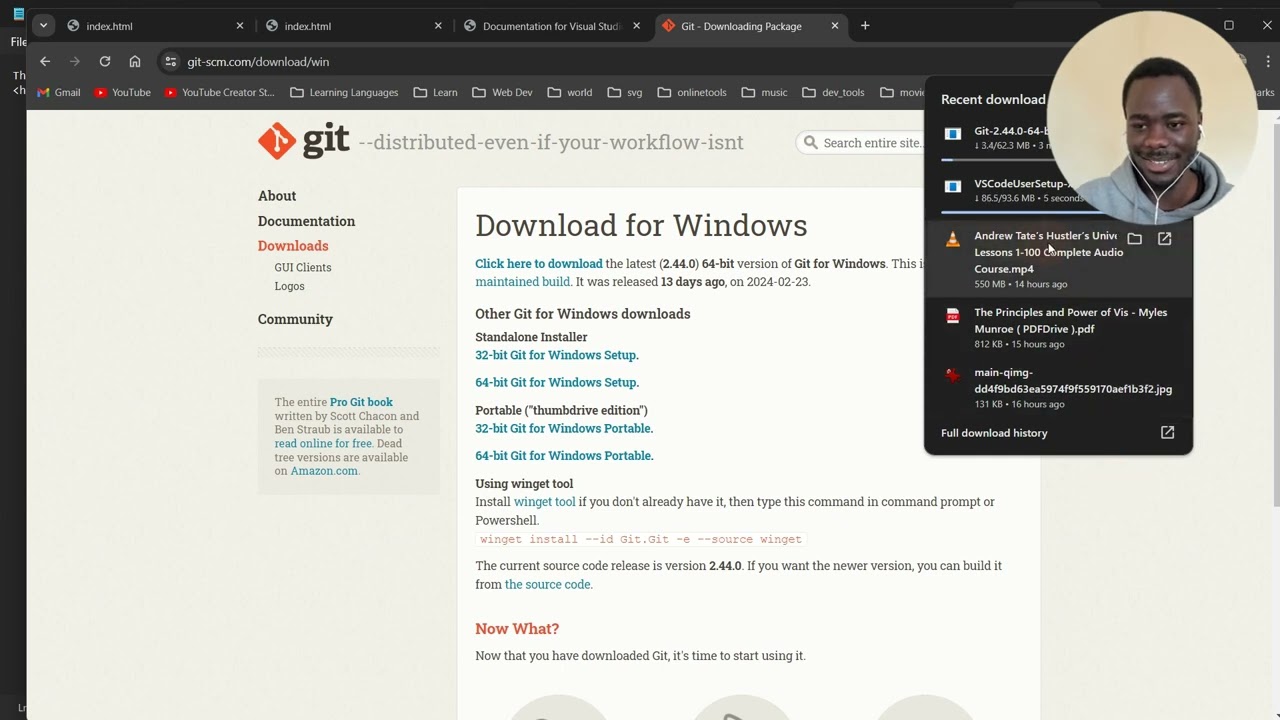1280x720 pixels.
Task: Open the Amazon.com link
Action: [324, 471]
